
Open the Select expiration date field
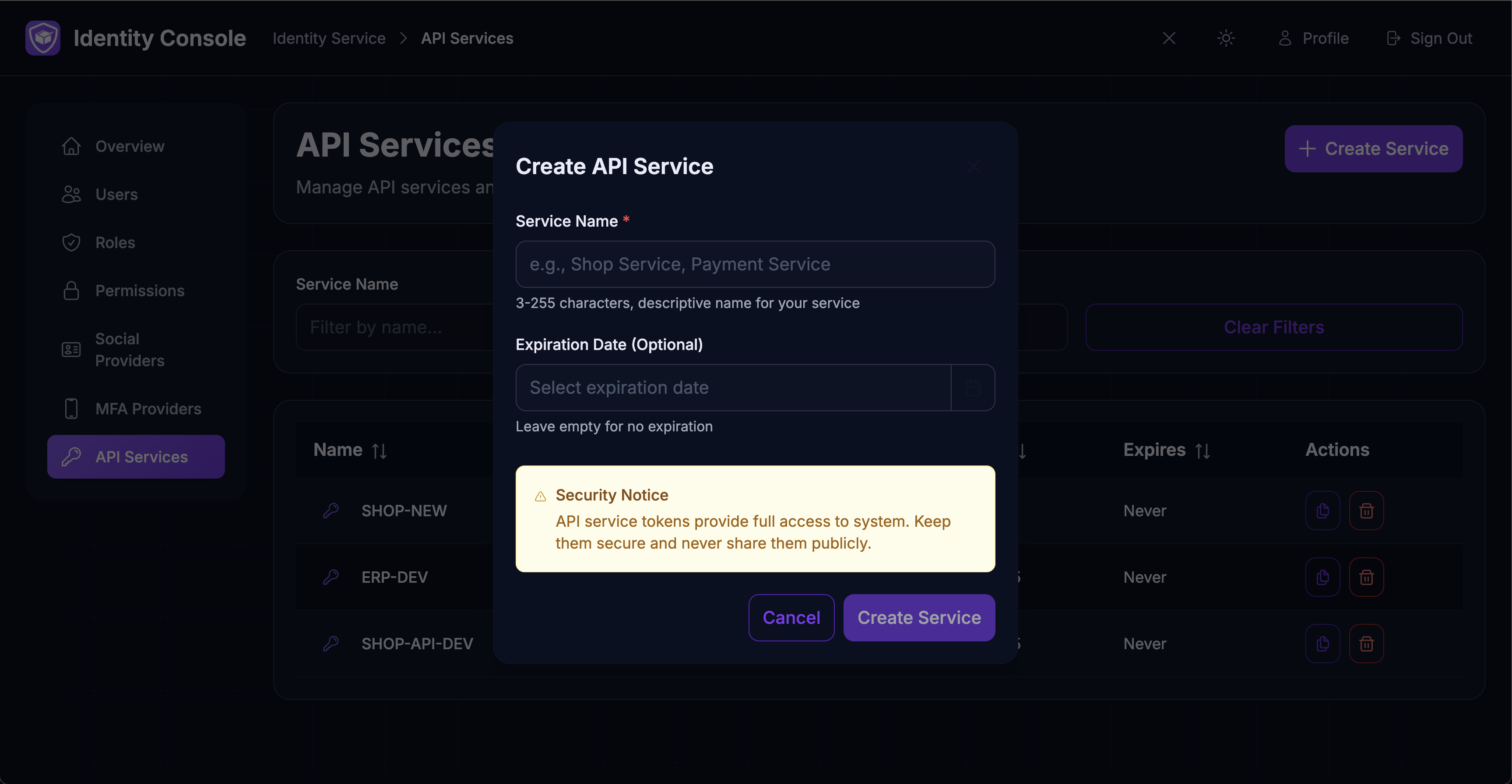pyautogui.click(x=732, y=387)
